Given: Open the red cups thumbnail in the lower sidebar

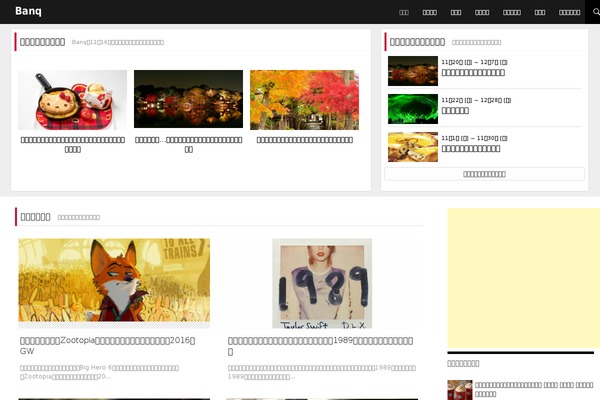Looking at the screenshot, I should [460, 390].
